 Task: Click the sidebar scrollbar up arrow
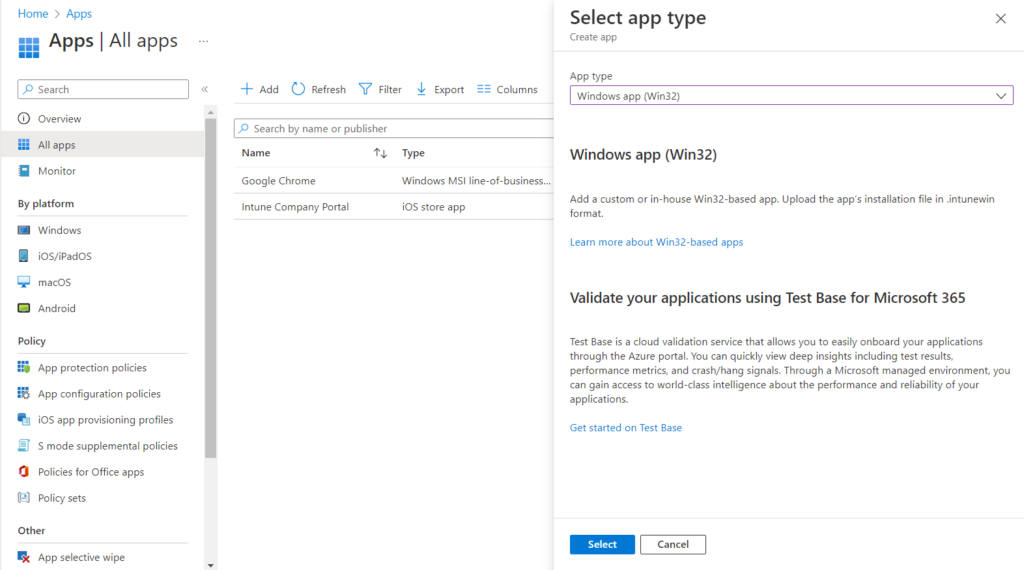(x=210, y=113)
